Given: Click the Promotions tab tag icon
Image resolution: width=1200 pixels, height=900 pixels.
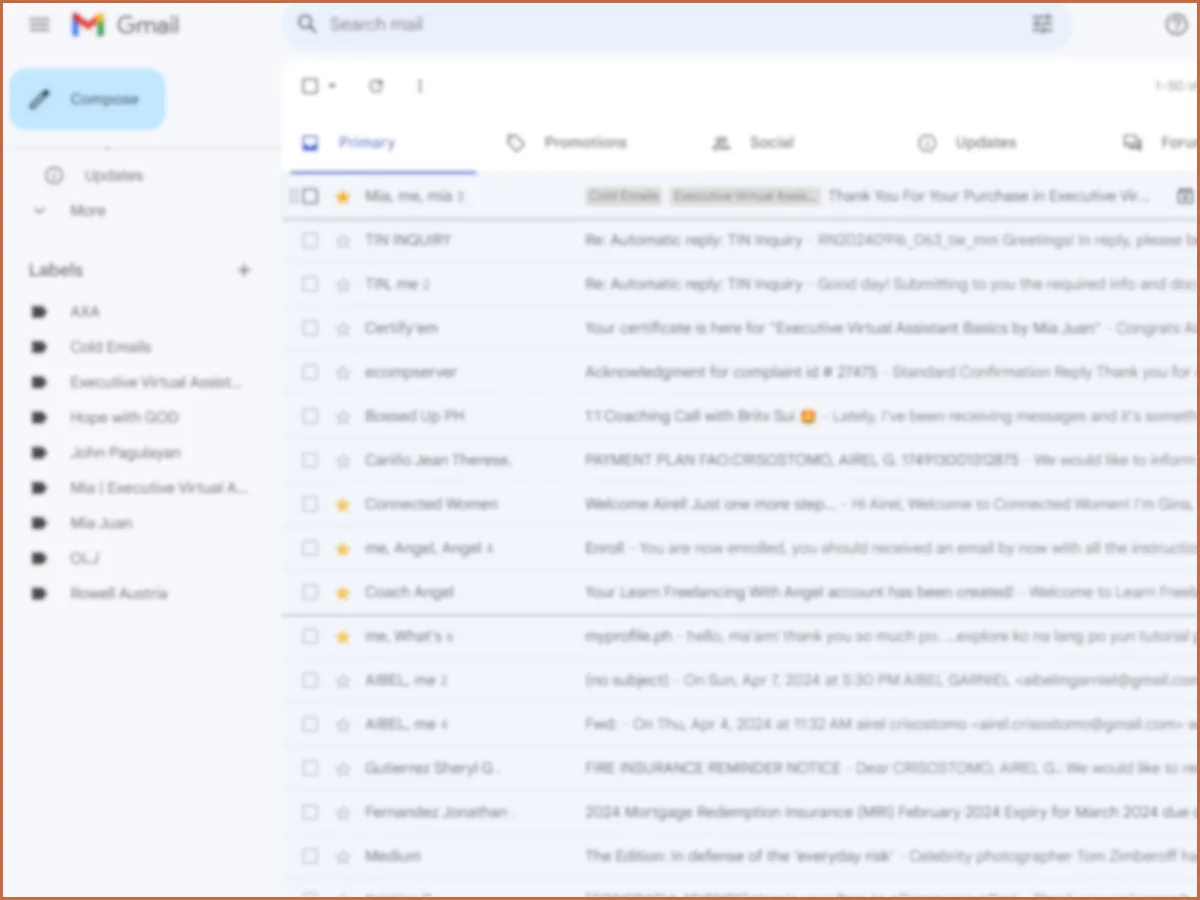Looking at the screenshot, I should pyautogui.click(x=516, y=143).
